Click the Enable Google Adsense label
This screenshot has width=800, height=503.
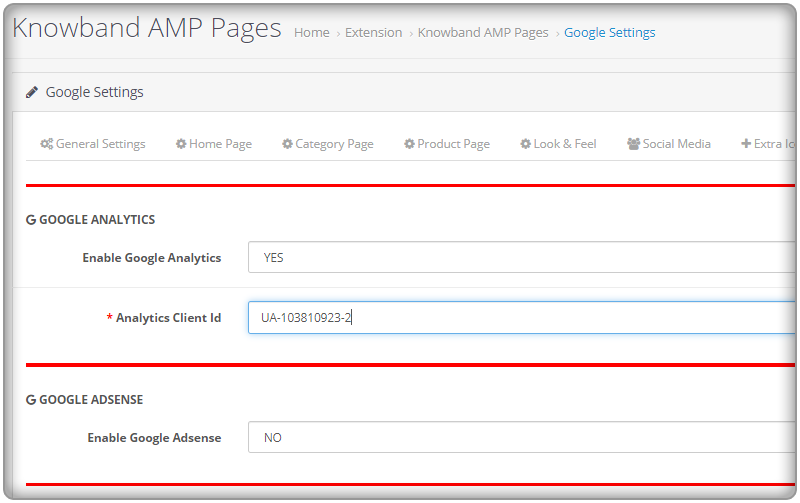(x=154, y=438)
